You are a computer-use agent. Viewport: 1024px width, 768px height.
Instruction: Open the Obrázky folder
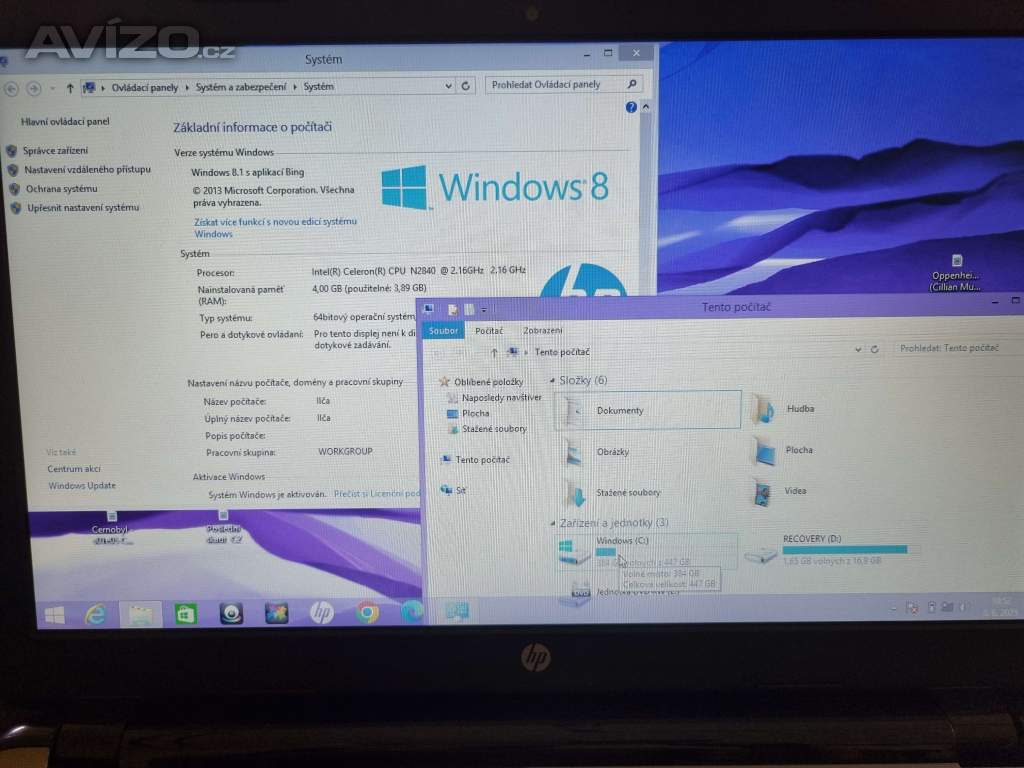598,452
